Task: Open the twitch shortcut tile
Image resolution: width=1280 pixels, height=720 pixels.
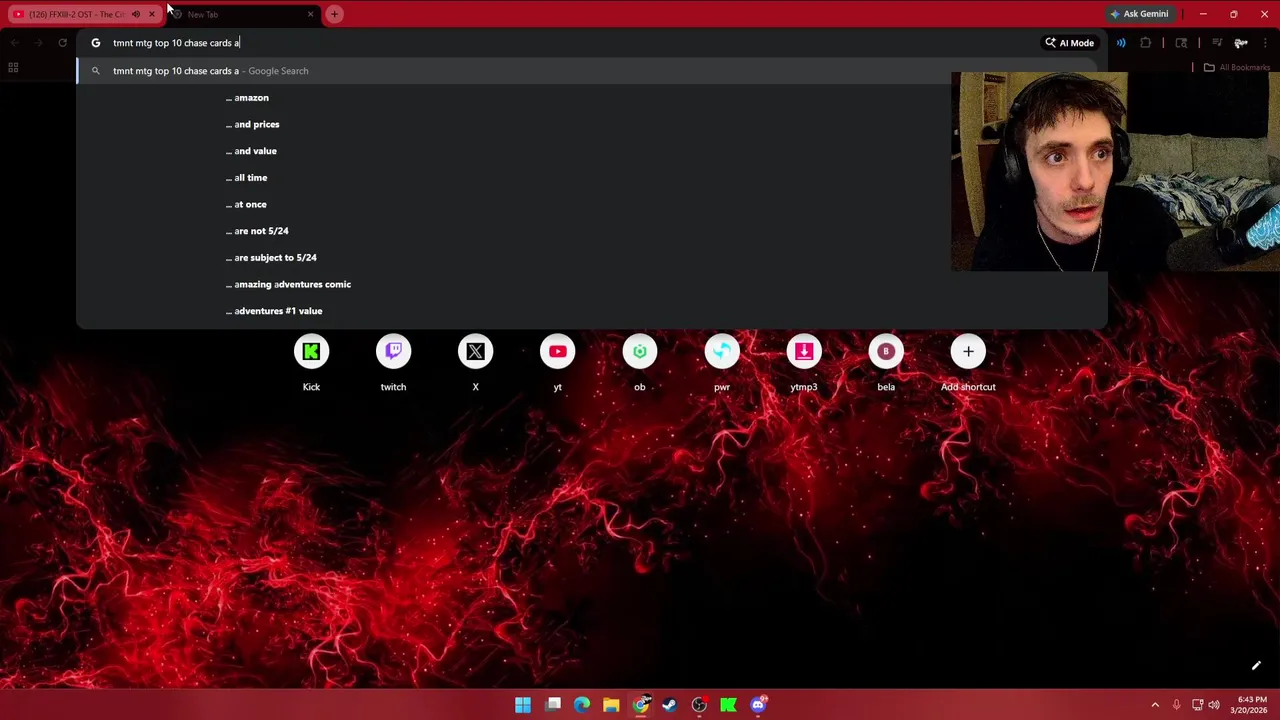Action: 393,352
